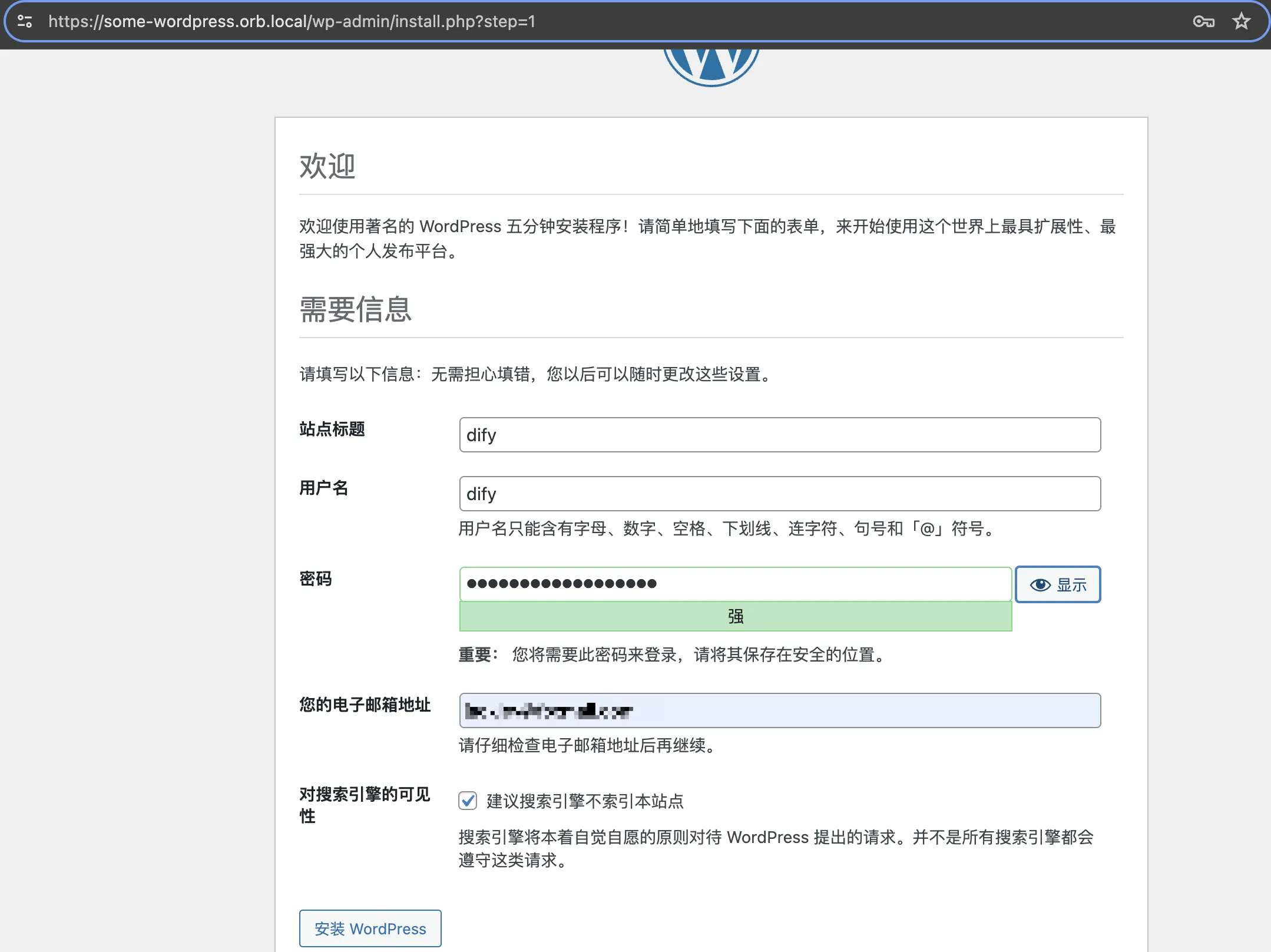Click the 电子邮箱地址 email field
This screenshot has width=1271, height=952.
(780, 710)
